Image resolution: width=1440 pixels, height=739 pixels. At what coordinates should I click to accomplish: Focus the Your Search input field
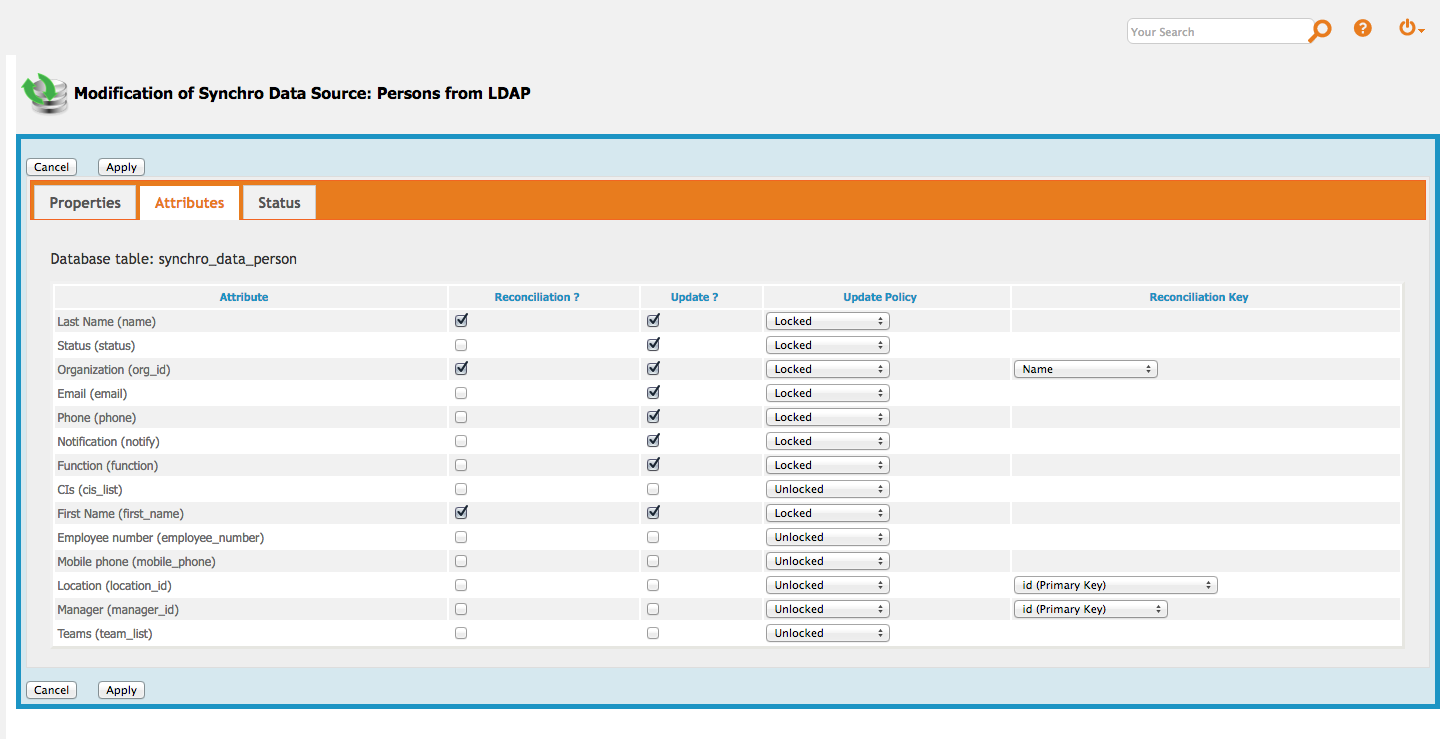click(1217, 32)
